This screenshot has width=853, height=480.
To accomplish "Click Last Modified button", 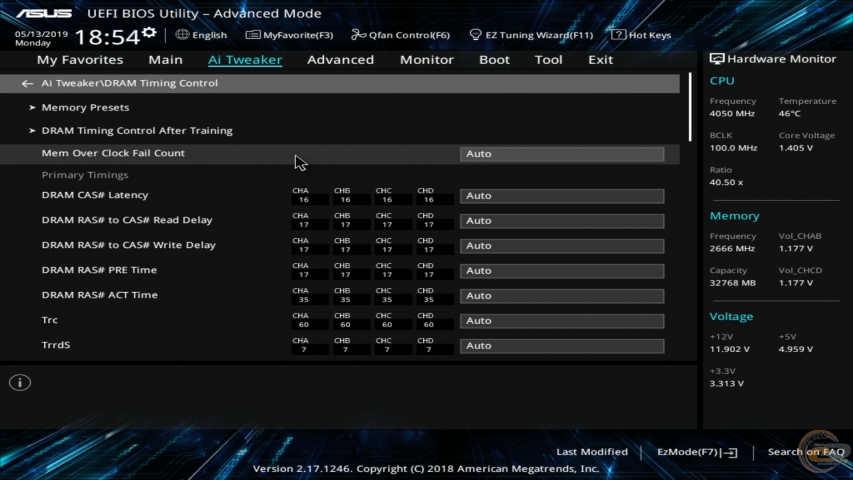I will pos(592,452).
